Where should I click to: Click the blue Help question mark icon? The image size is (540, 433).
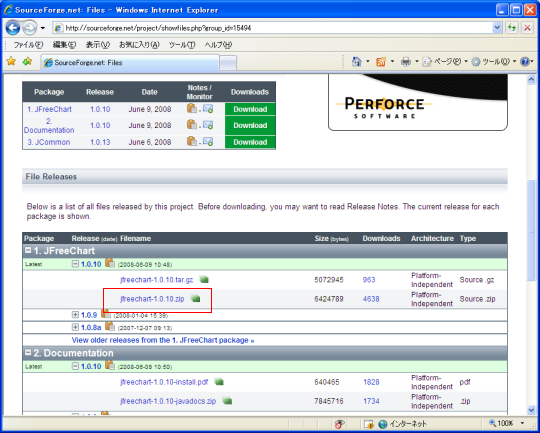[x=525, y=62]
